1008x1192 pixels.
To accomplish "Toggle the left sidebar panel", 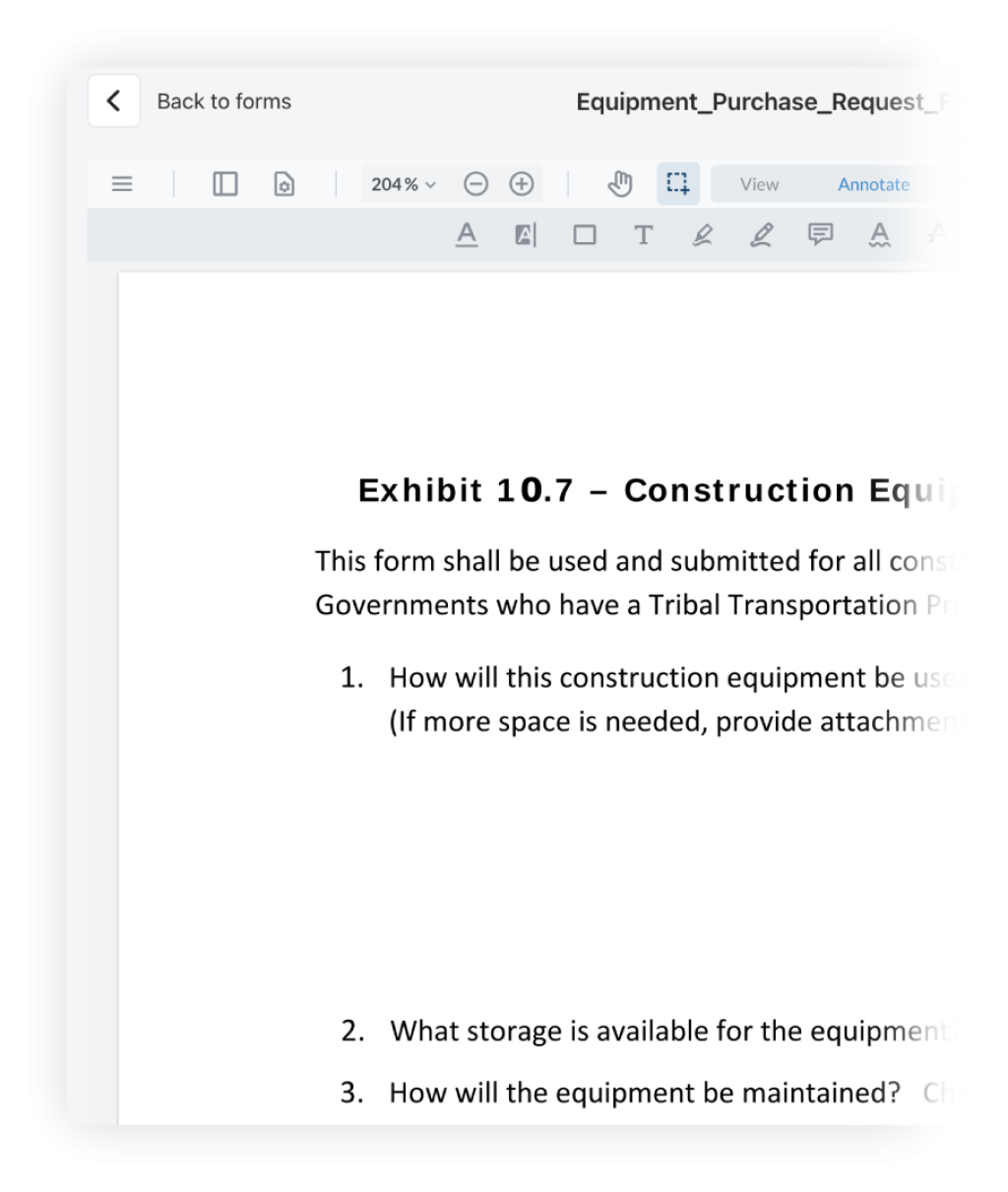I will (225, 184).
